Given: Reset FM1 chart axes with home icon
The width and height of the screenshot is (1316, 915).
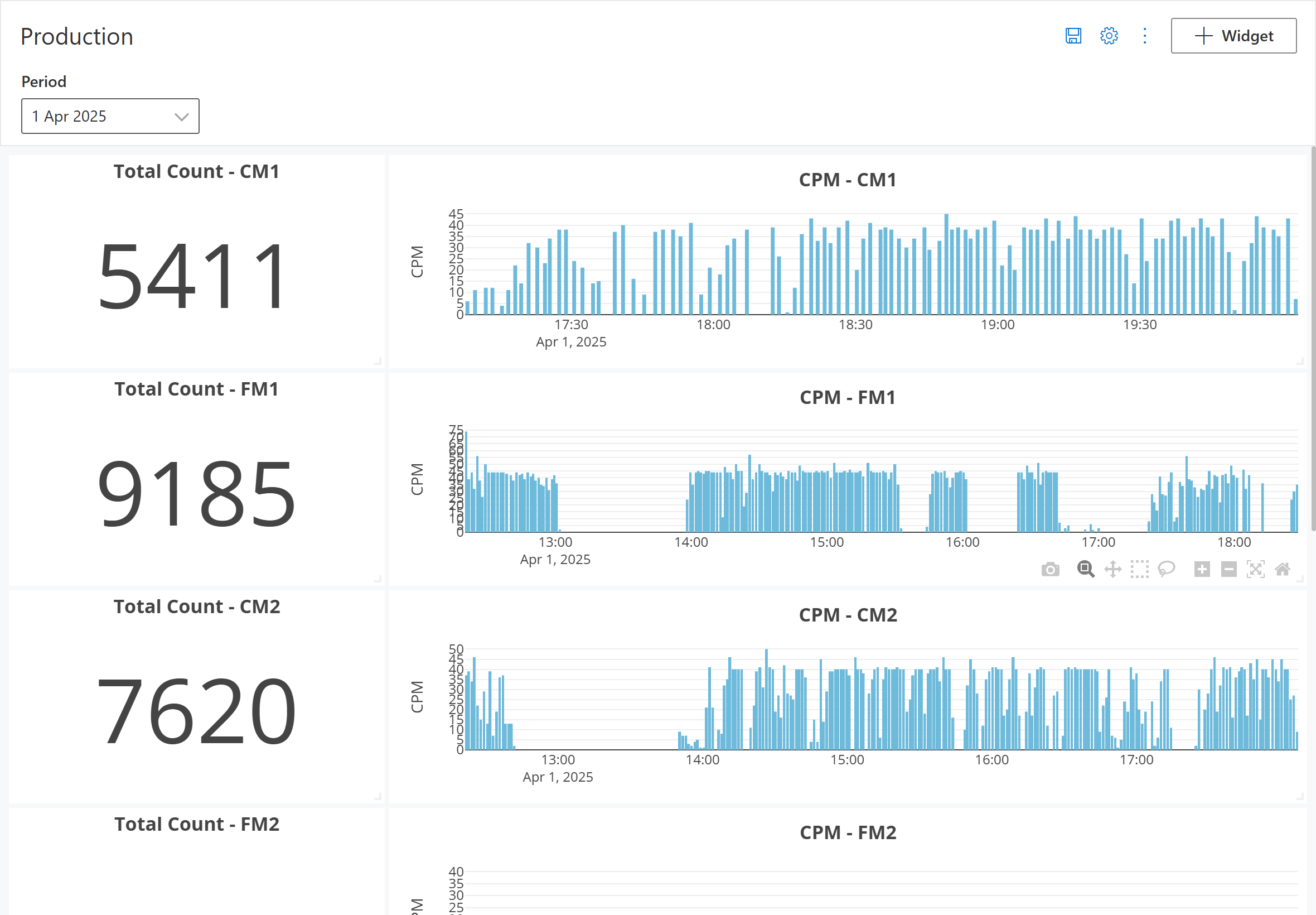Looking at the screenshot, I should pos(1282,569).
